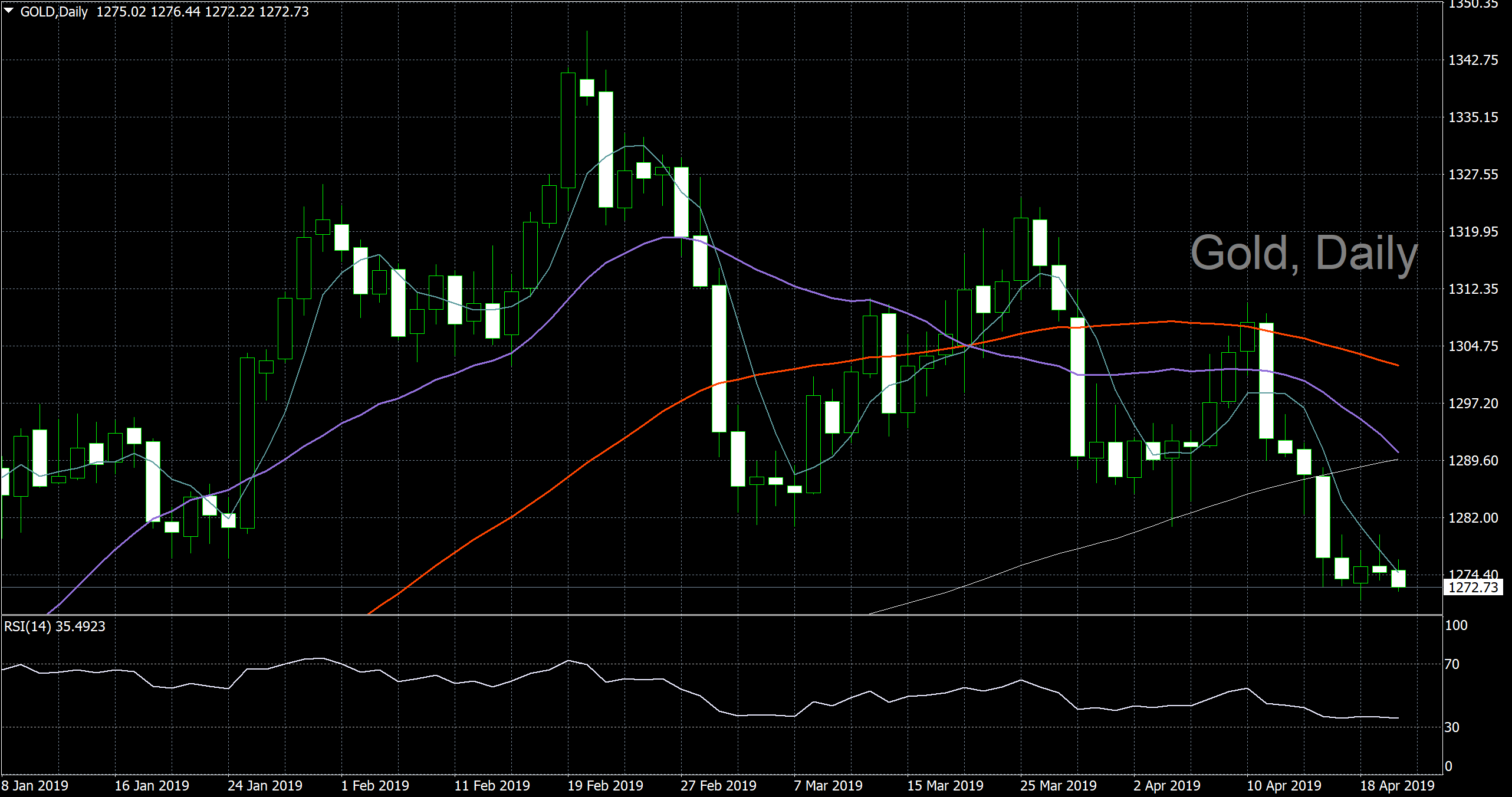Screen dimensions: 1512x797
Task: Click the 1 Feb 2019 date label
Action: pyautogui.click(x=375, y=786)
